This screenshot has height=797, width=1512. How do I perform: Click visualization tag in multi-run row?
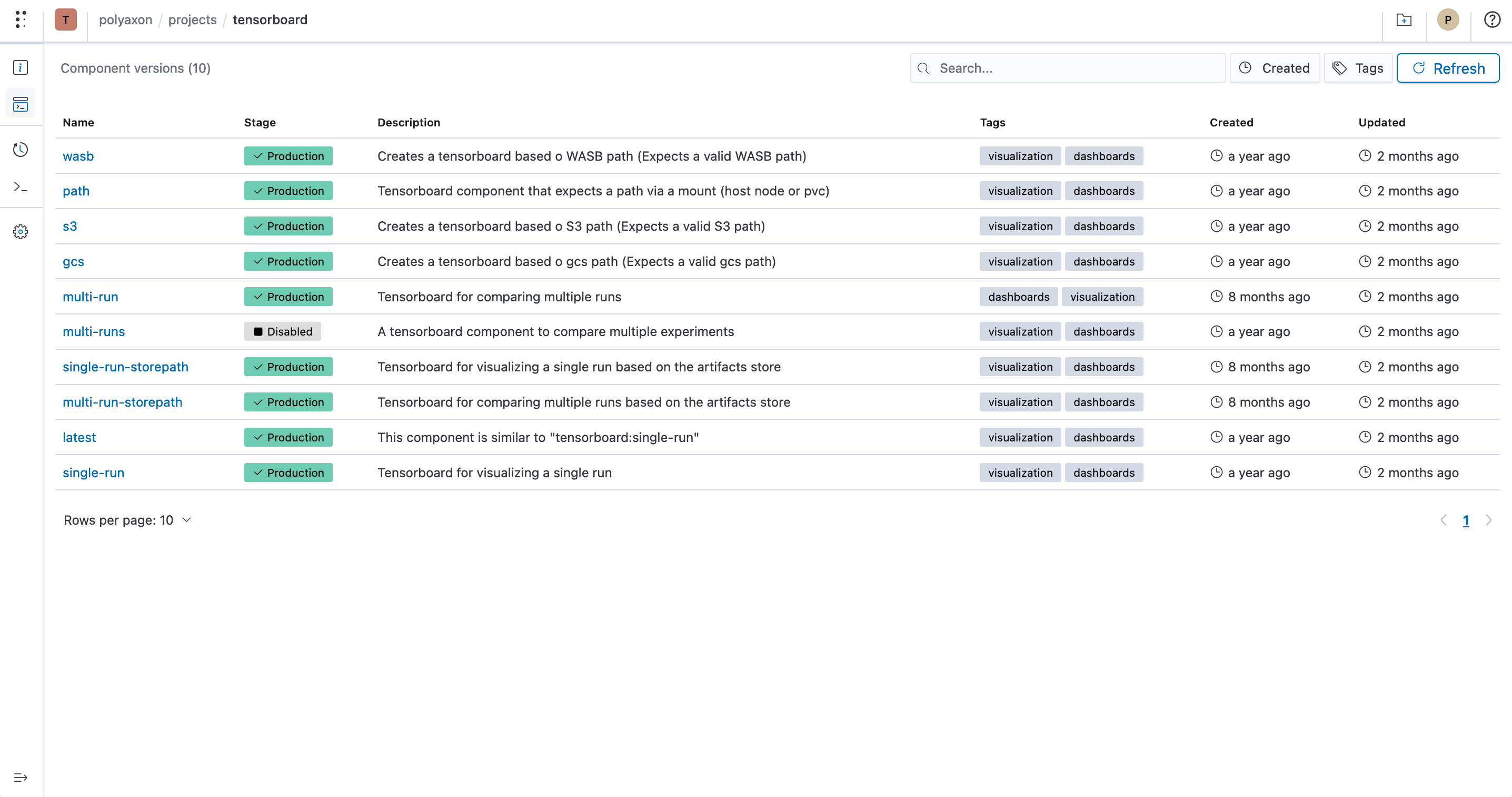tap(1102, 297)
